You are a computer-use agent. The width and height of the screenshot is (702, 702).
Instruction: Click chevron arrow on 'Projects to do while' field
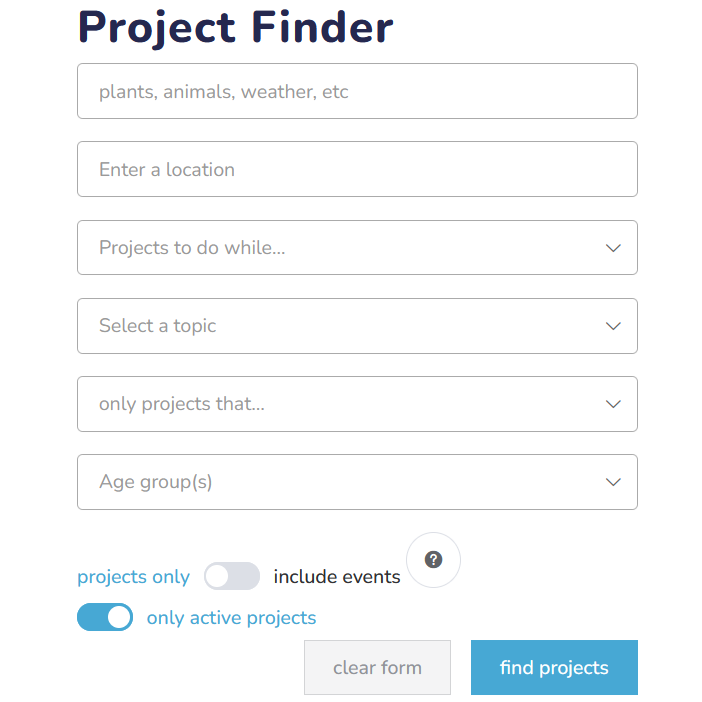click(614, 248)
